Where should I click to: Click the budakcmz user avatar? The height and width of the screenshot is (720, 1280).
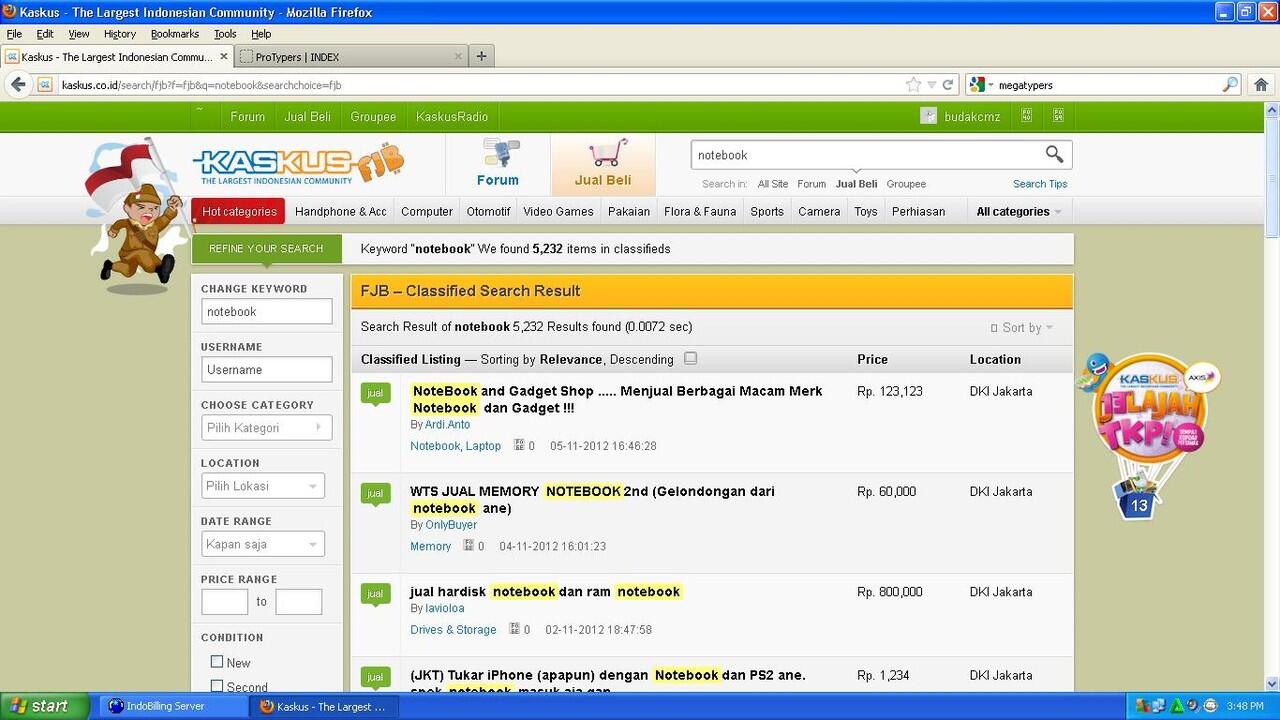coord(928,116)
